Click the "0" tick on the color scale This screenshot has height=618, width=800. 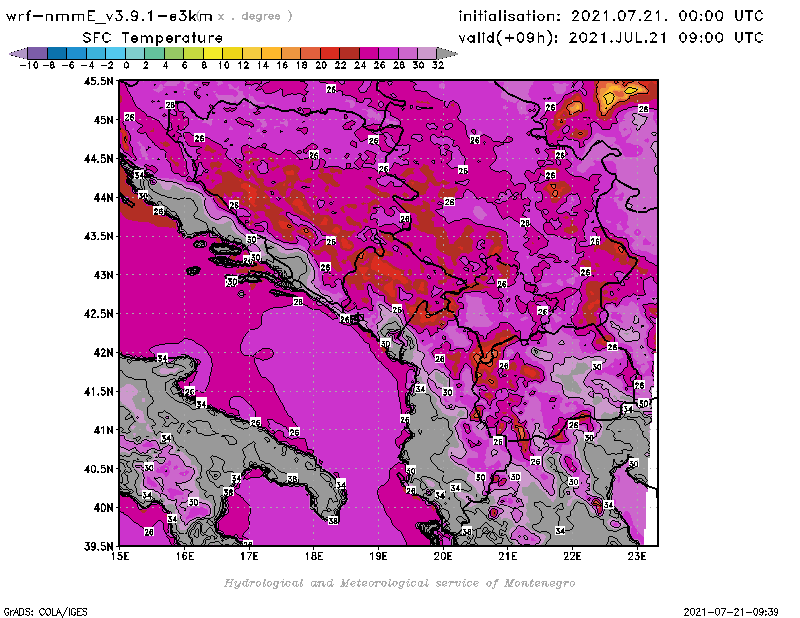point(126,65)
